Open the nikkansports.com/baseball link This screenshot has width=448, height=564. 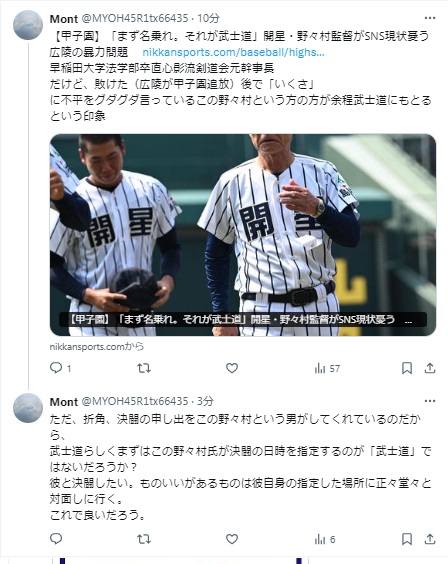pos(233,53)
